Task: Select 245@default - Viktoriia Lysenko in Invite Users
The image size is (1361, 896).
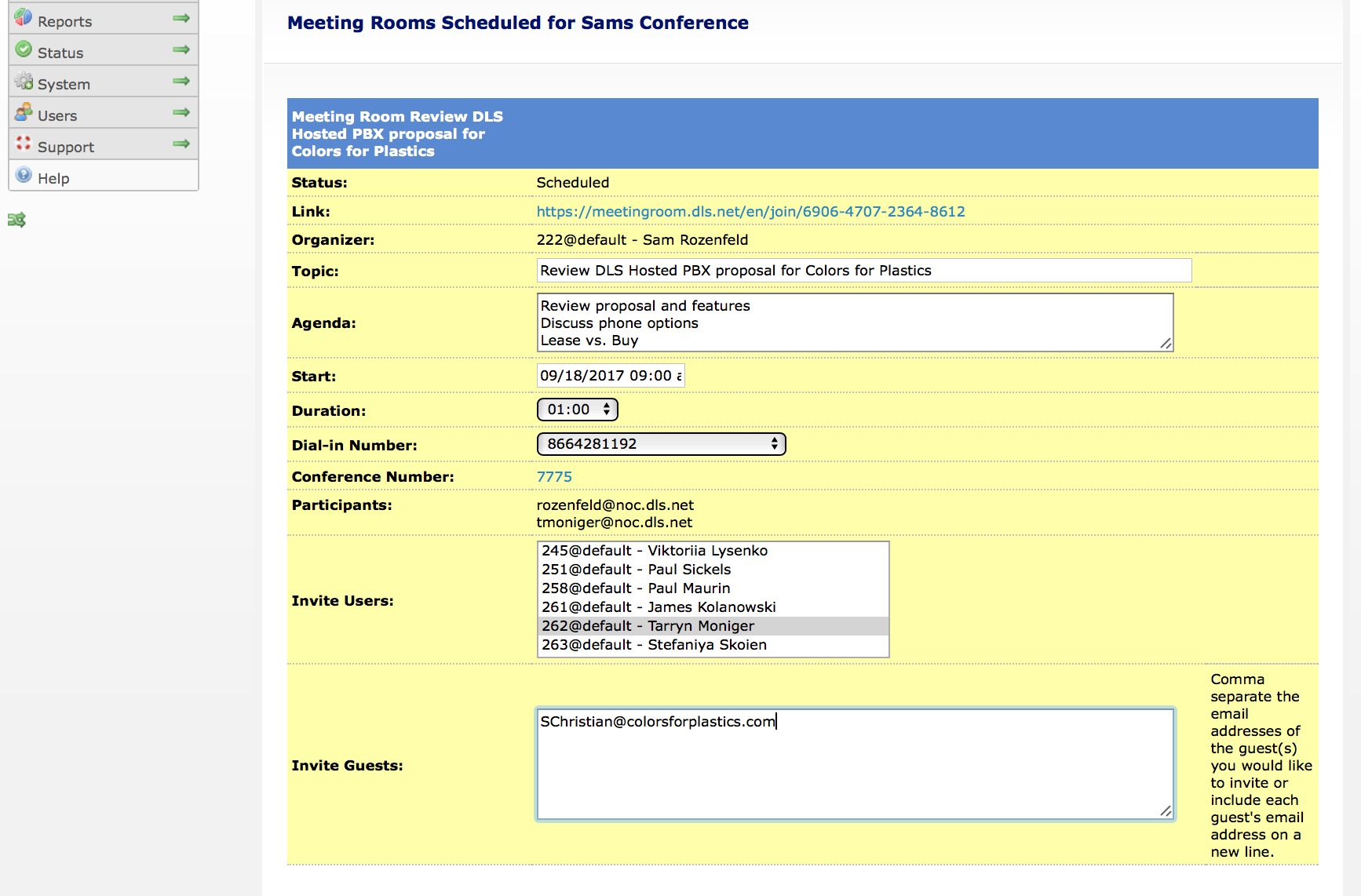Action: 713,551
